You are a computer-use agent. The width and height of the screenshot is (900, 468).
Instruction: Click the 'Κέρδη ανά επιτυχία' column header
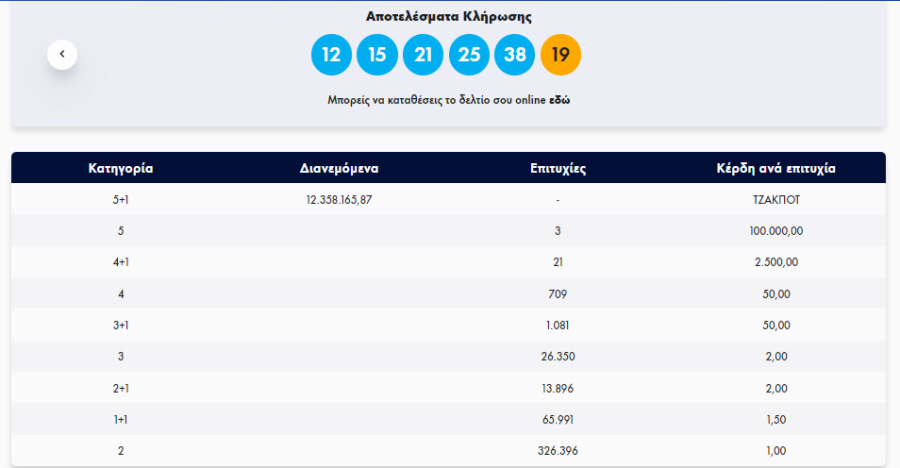tap(776, 168)
